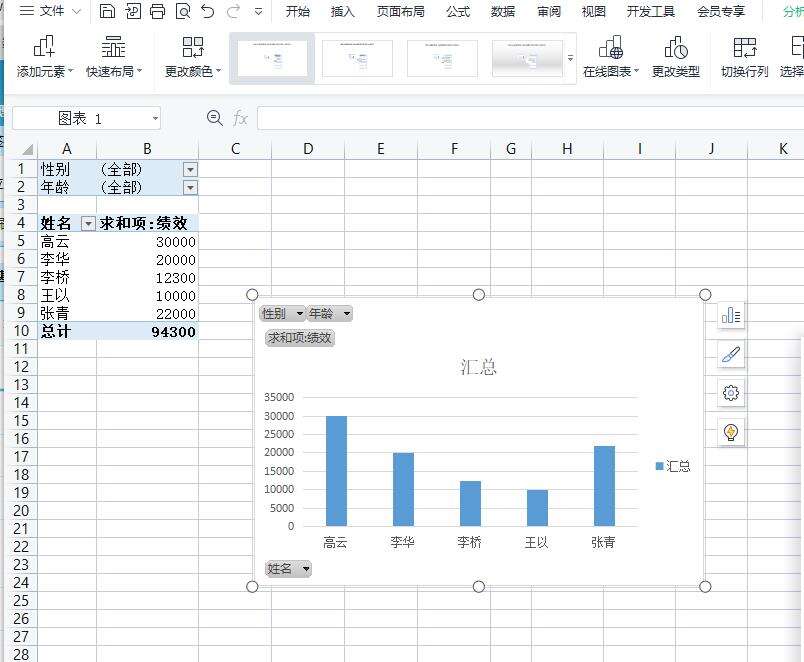
Task: Click the lightbulb suggestion side icon
Action: click(731, 432)
